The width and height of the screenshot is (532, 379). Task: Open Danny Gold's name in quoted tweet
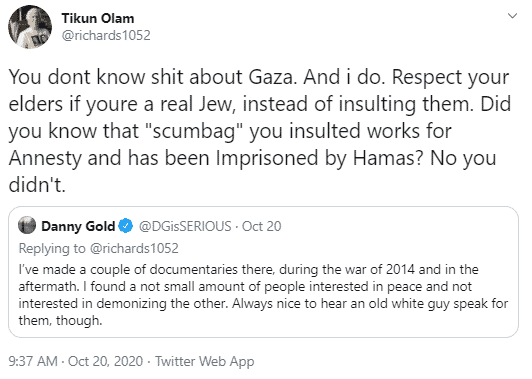pyautogui.click(x=78, y=226)
